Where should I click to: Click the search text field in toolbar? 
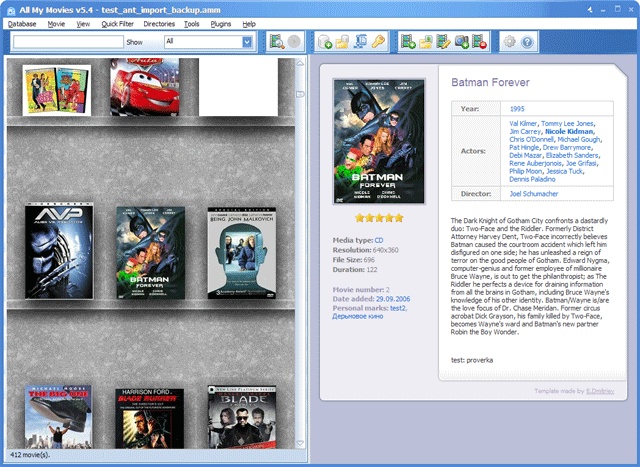[68, 42]
